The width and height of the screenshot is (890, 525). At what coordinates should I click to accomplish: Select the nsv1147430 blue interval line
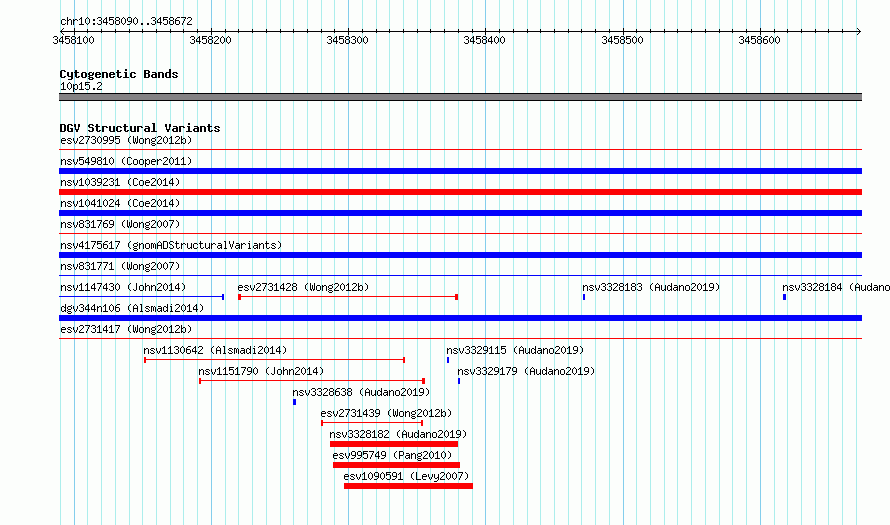142,297
